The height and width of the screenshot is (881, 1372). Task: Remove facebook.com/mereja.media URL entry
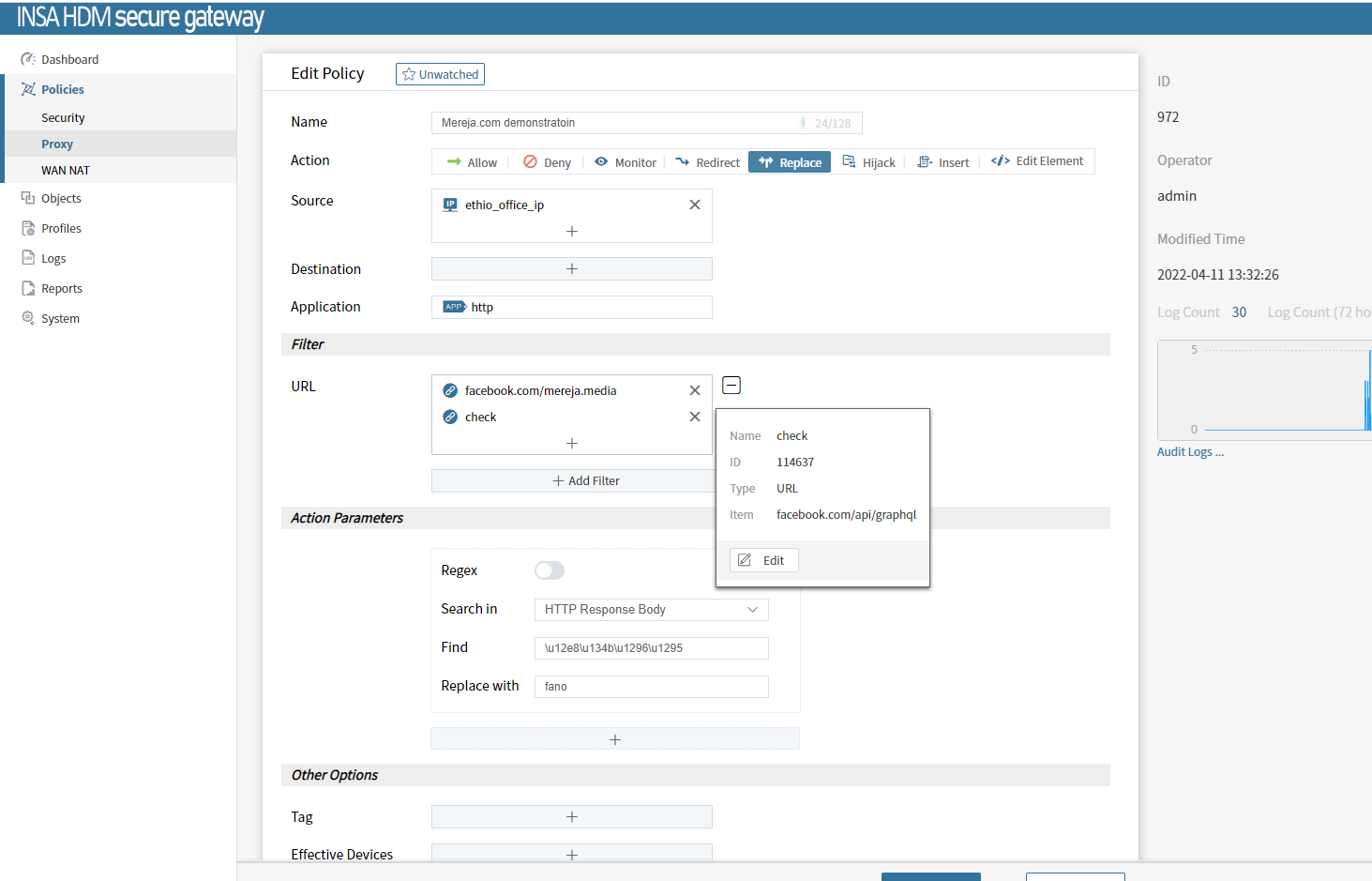(x=695, y=390)
